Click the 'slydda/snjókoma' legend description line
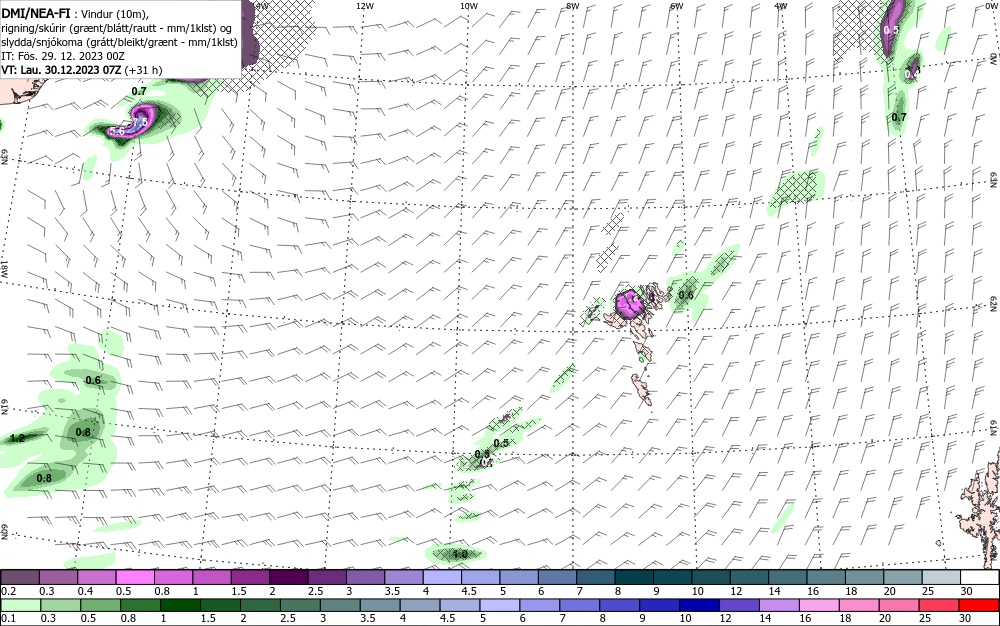 point(119,43)
